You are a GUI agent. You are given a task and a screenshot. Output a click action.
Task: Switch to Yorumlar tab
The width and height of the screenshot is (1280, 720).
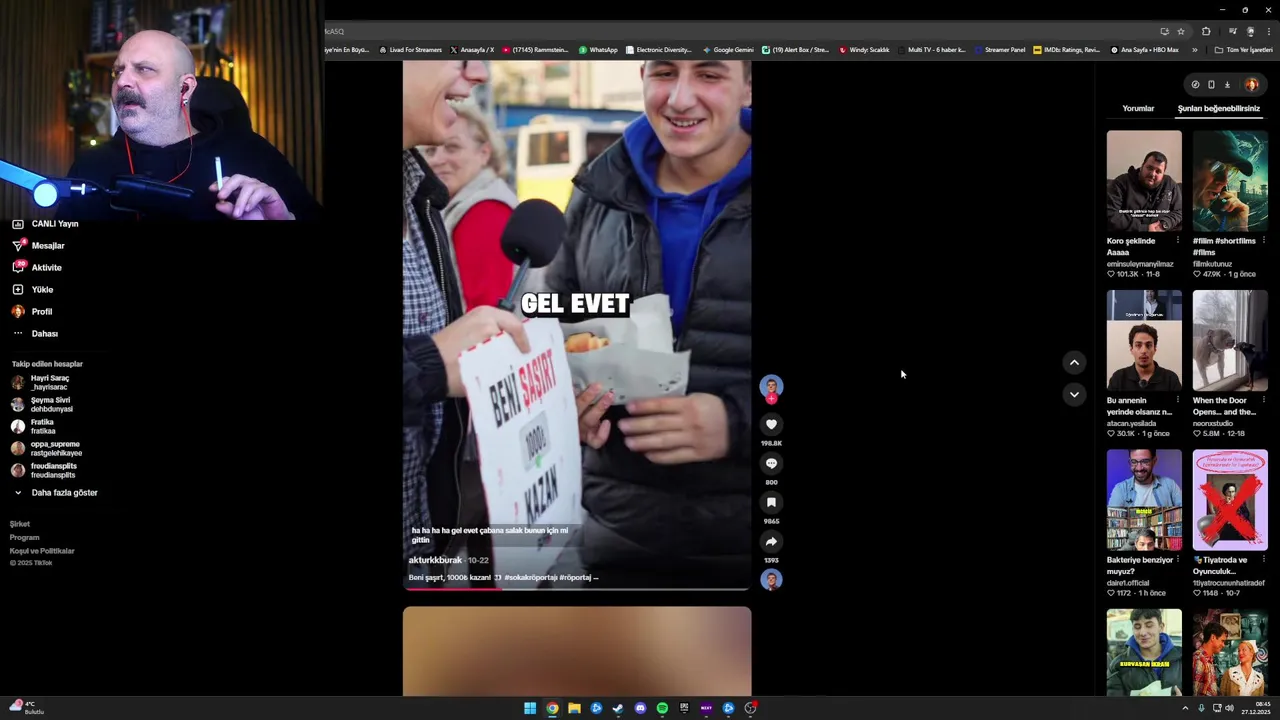(x=1138, y=108)
